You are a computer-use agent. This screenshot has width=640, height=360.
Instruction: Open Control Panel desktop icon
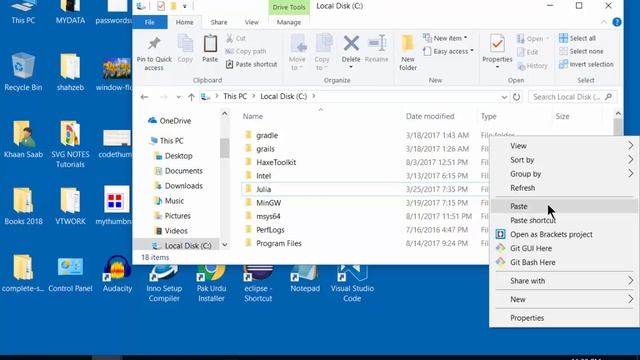click(x=70, y=274)
